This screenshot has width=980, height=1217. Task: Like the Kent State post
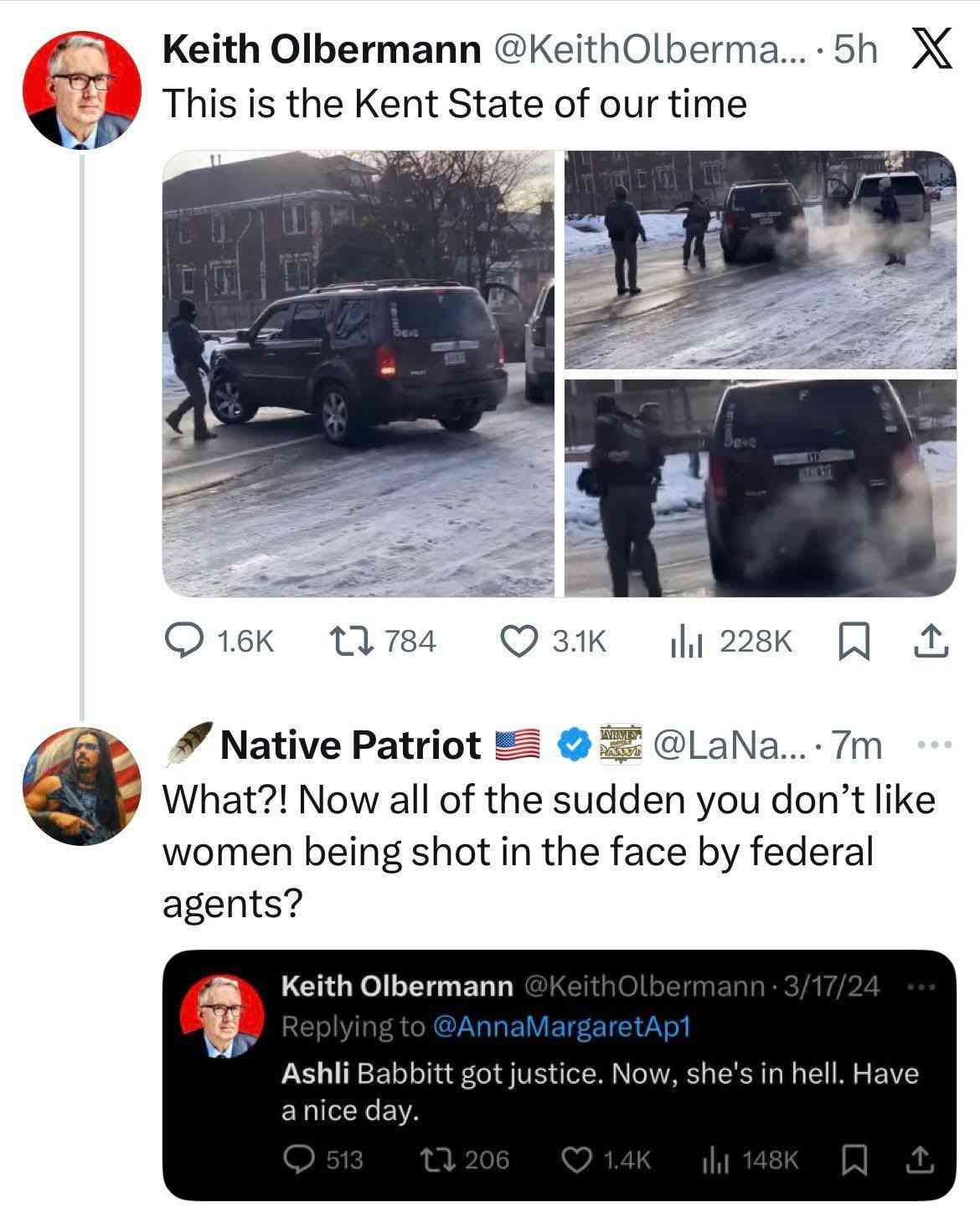click(x=518, y=641)
